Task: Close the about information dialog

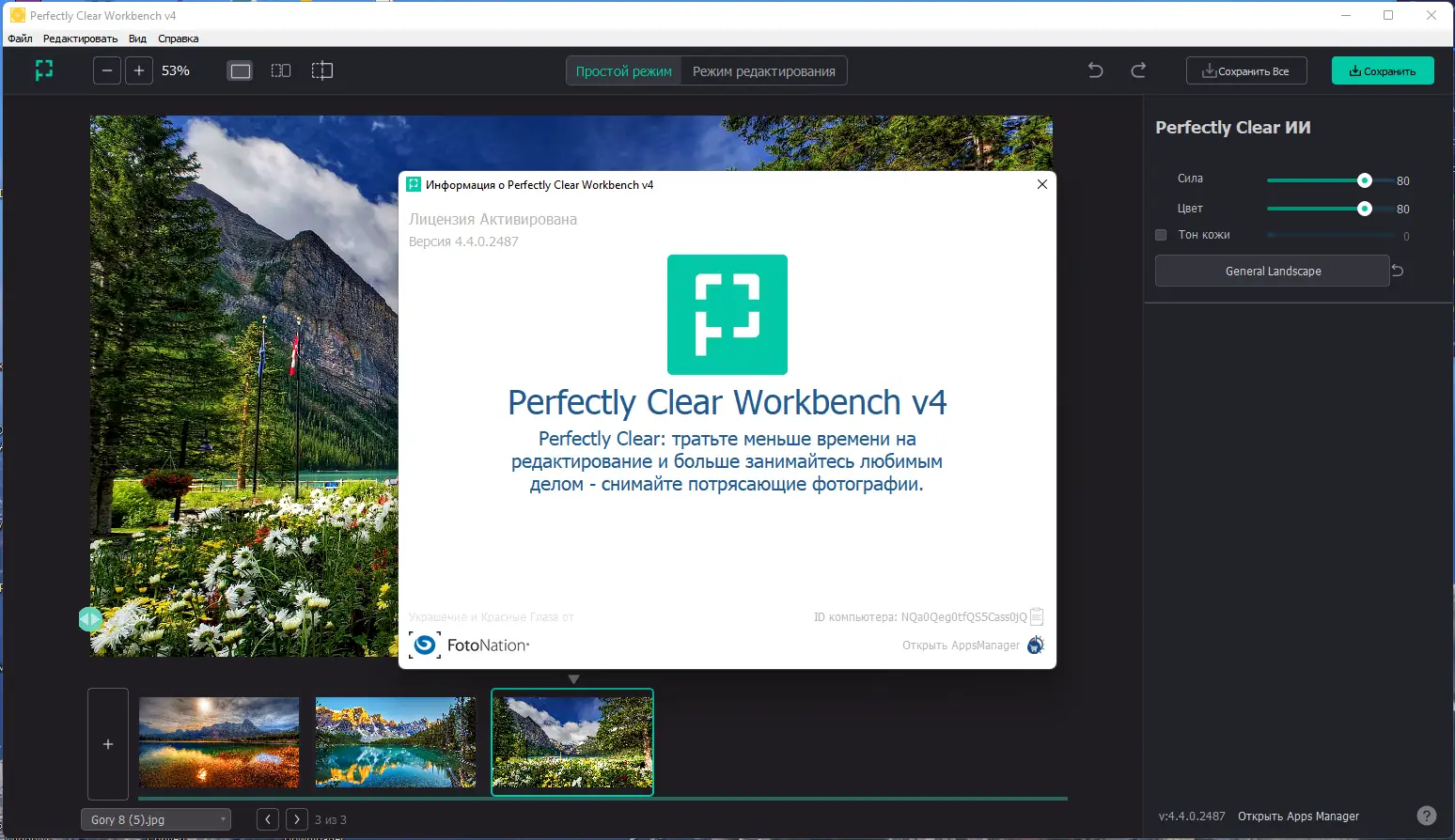Action: (x=1041, y=184)
